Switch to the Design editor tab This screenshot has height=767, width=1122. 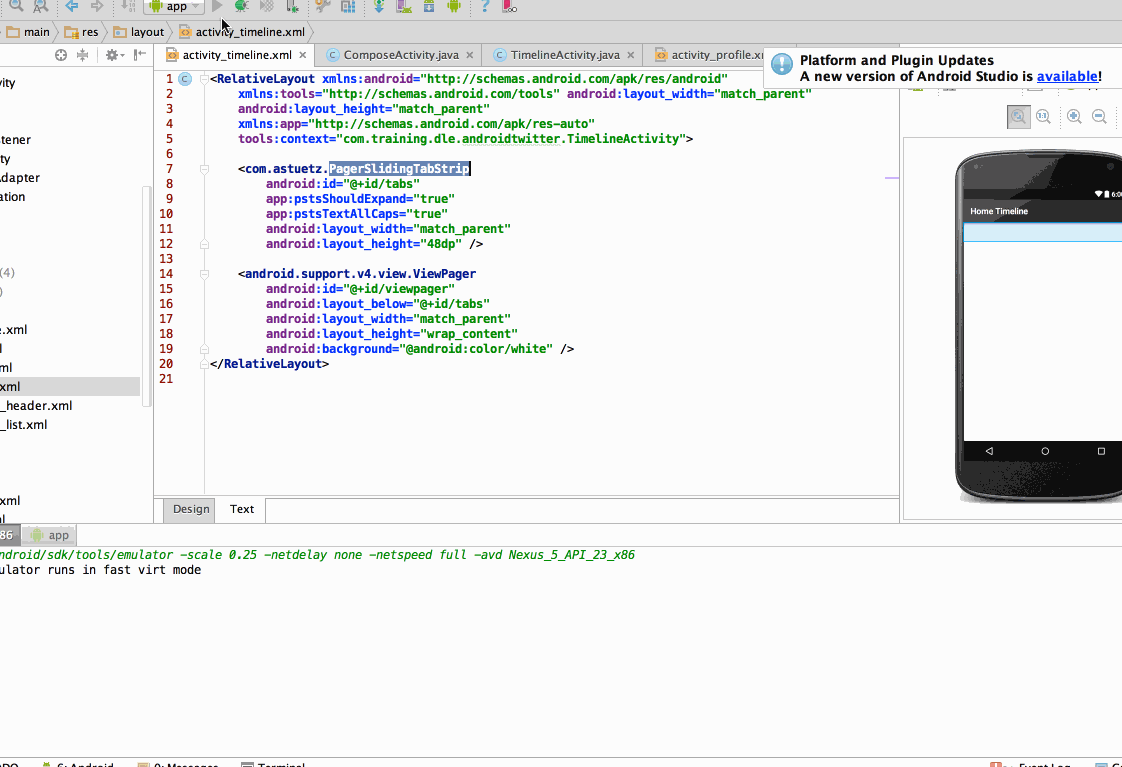point(190,509)
